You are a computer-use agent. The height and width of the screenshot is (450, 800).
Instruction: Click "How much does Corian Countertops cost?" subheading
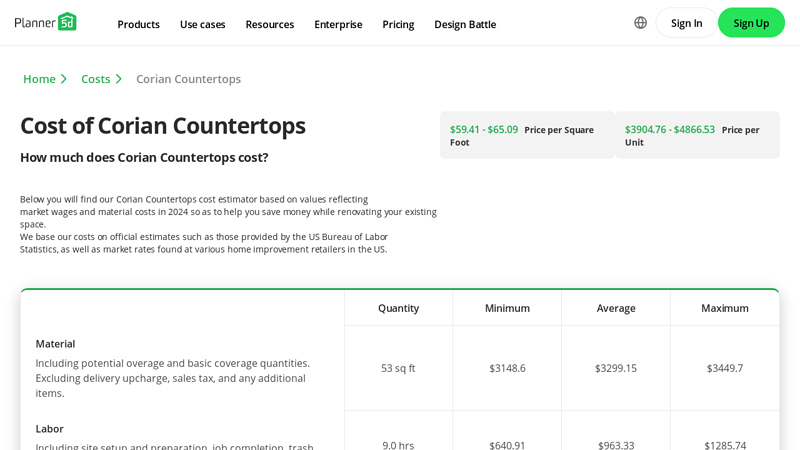[x=144, y=158]
